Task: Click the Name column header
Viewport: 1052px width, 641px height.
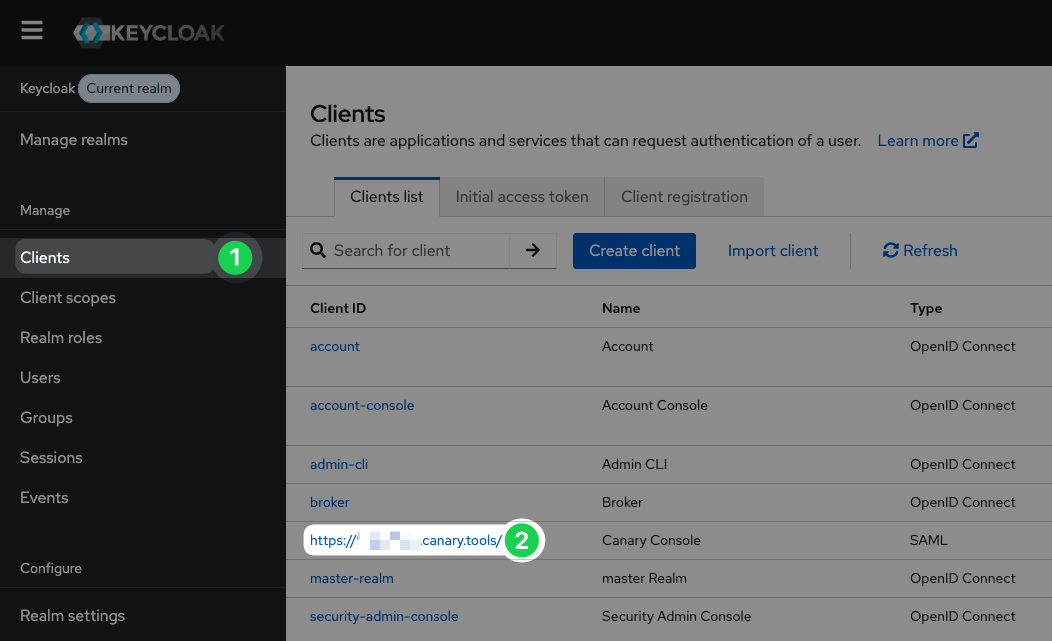Action: click(x=621, y=308)
